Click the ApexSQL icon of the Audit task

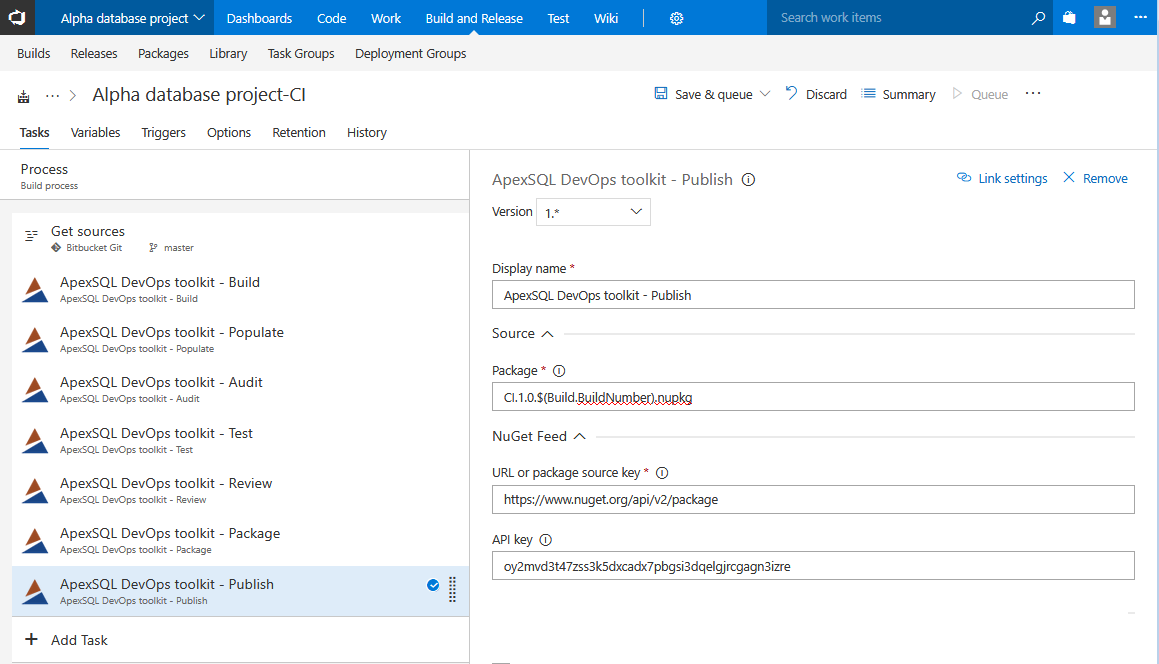click(35, 390)
